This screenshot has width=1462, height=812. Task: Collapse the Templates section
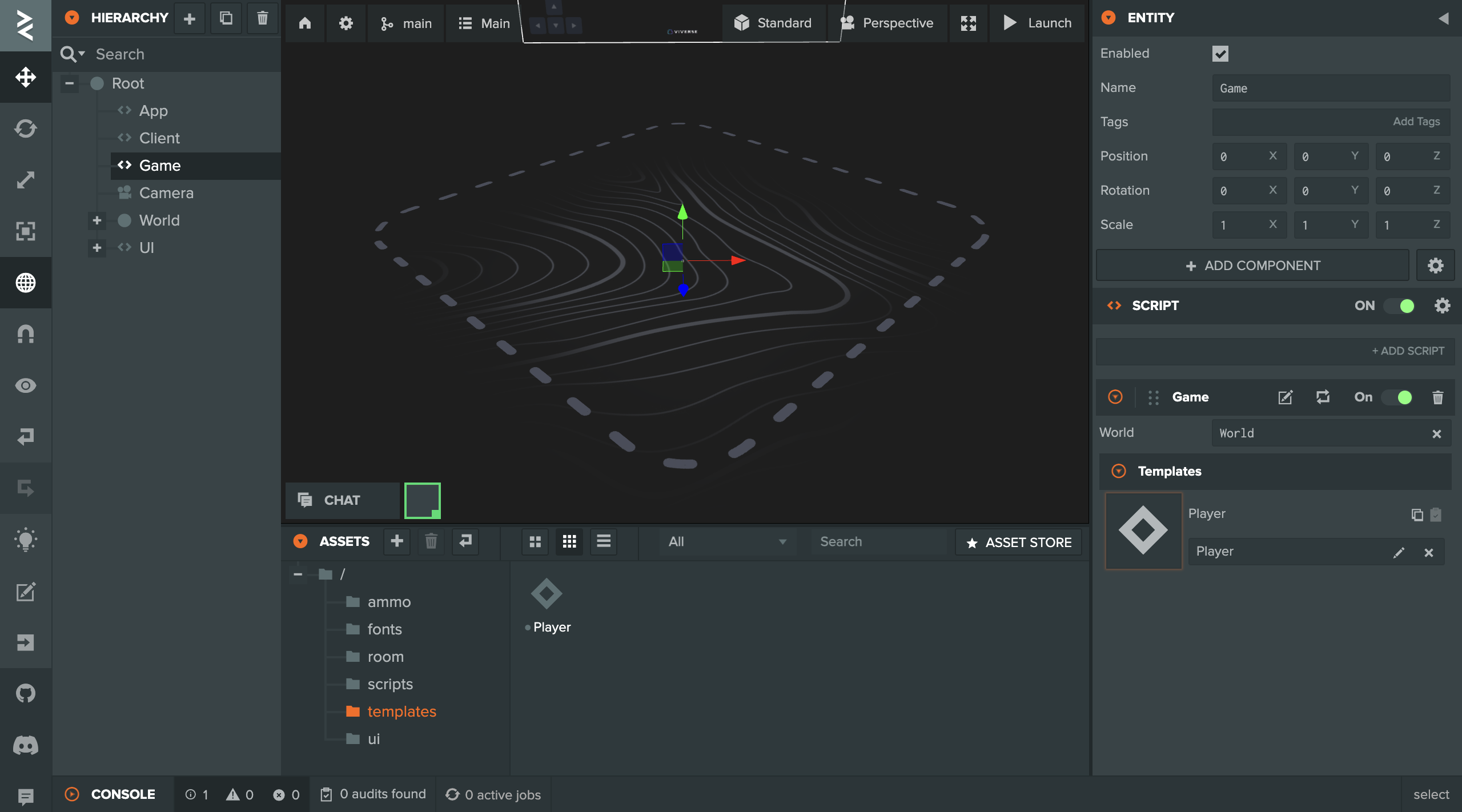coord(1119,471)
